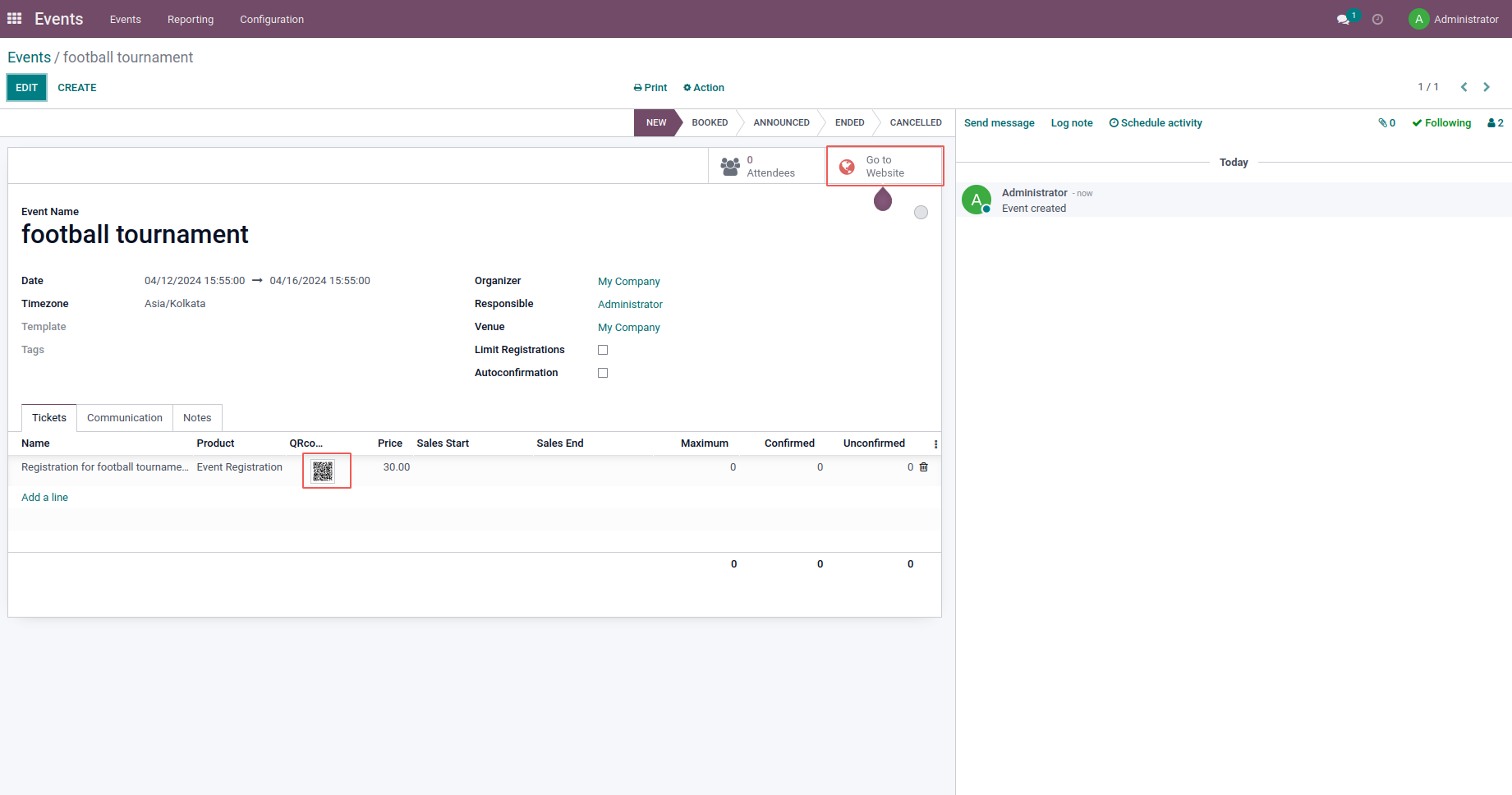The image size is (1512, 795).
Task: Toggle the Autoconfirmation checkbox
Action: (x=603, y=373)
